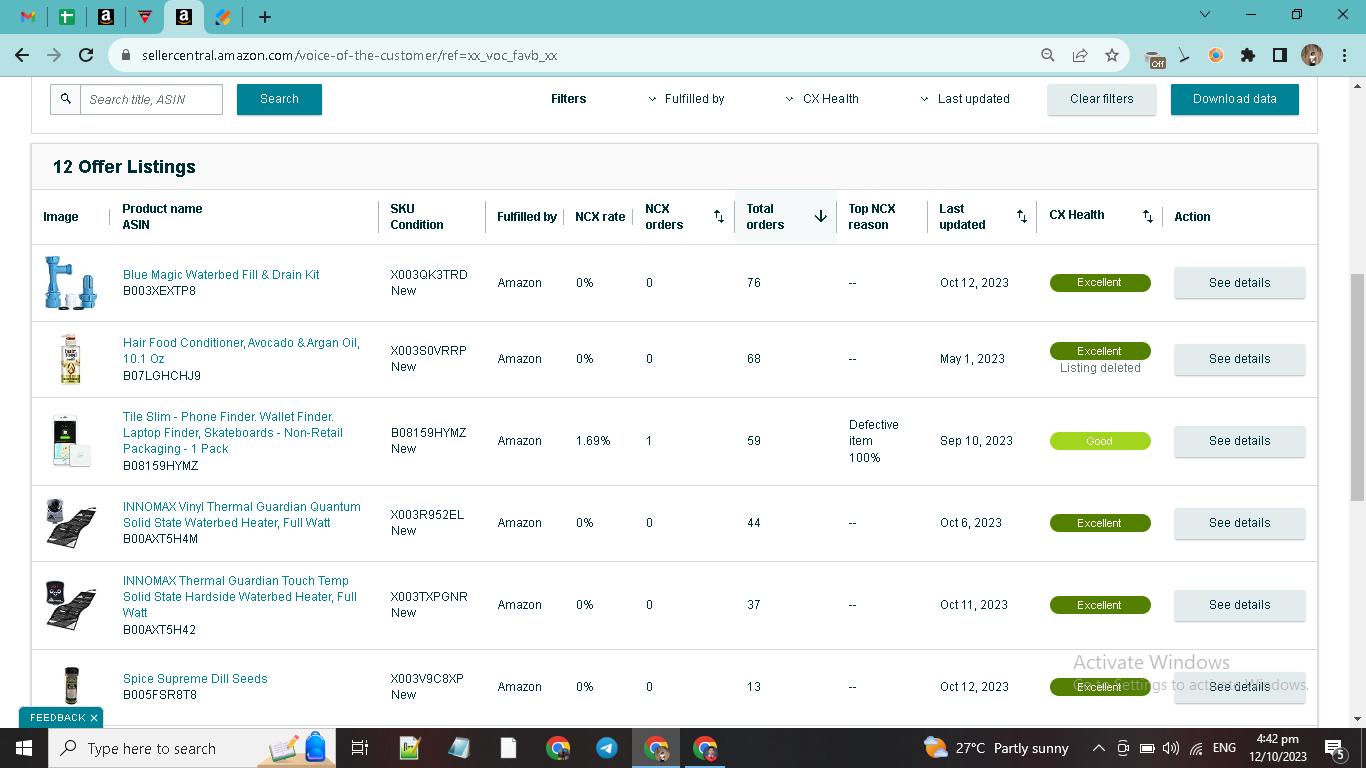
Task: Click the orange circle extension icon
Action: (1216, 56)
